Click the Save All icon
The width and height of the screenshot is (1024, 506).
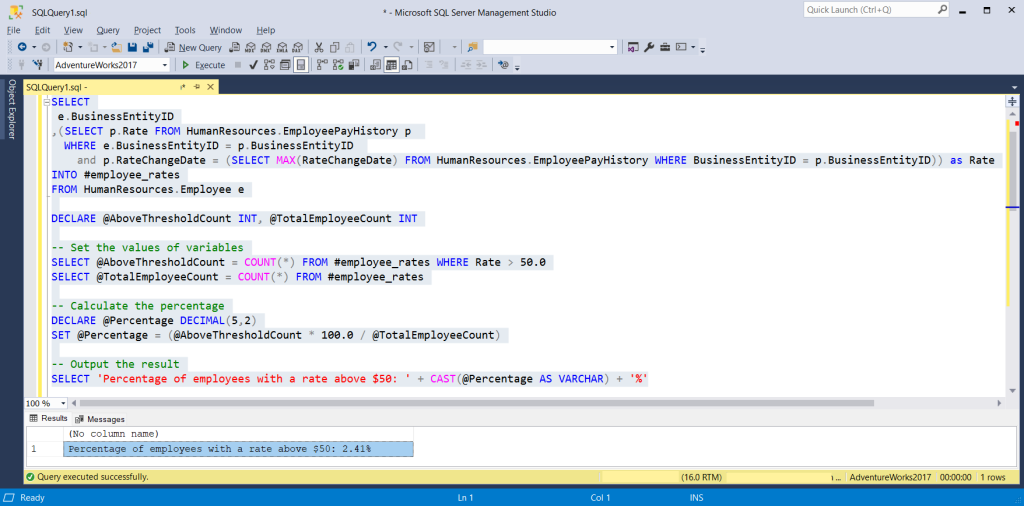(x=148, y=47)
